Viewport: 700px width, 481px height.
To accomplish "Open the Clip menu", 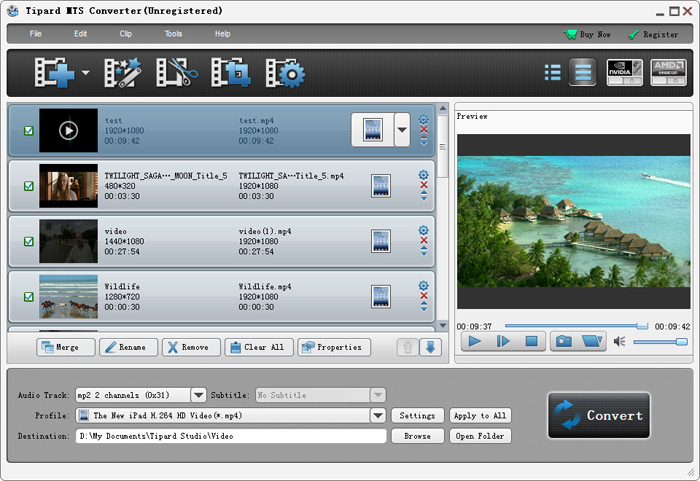I will [x=125, y=33].
